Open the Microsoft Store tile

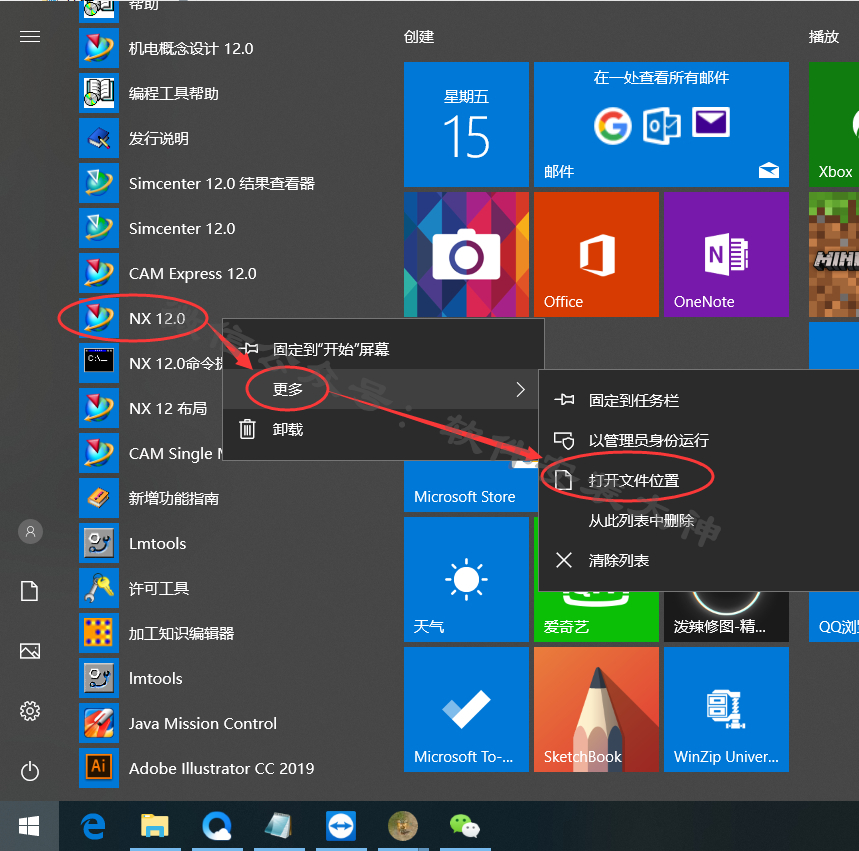[x=471, y=487]
